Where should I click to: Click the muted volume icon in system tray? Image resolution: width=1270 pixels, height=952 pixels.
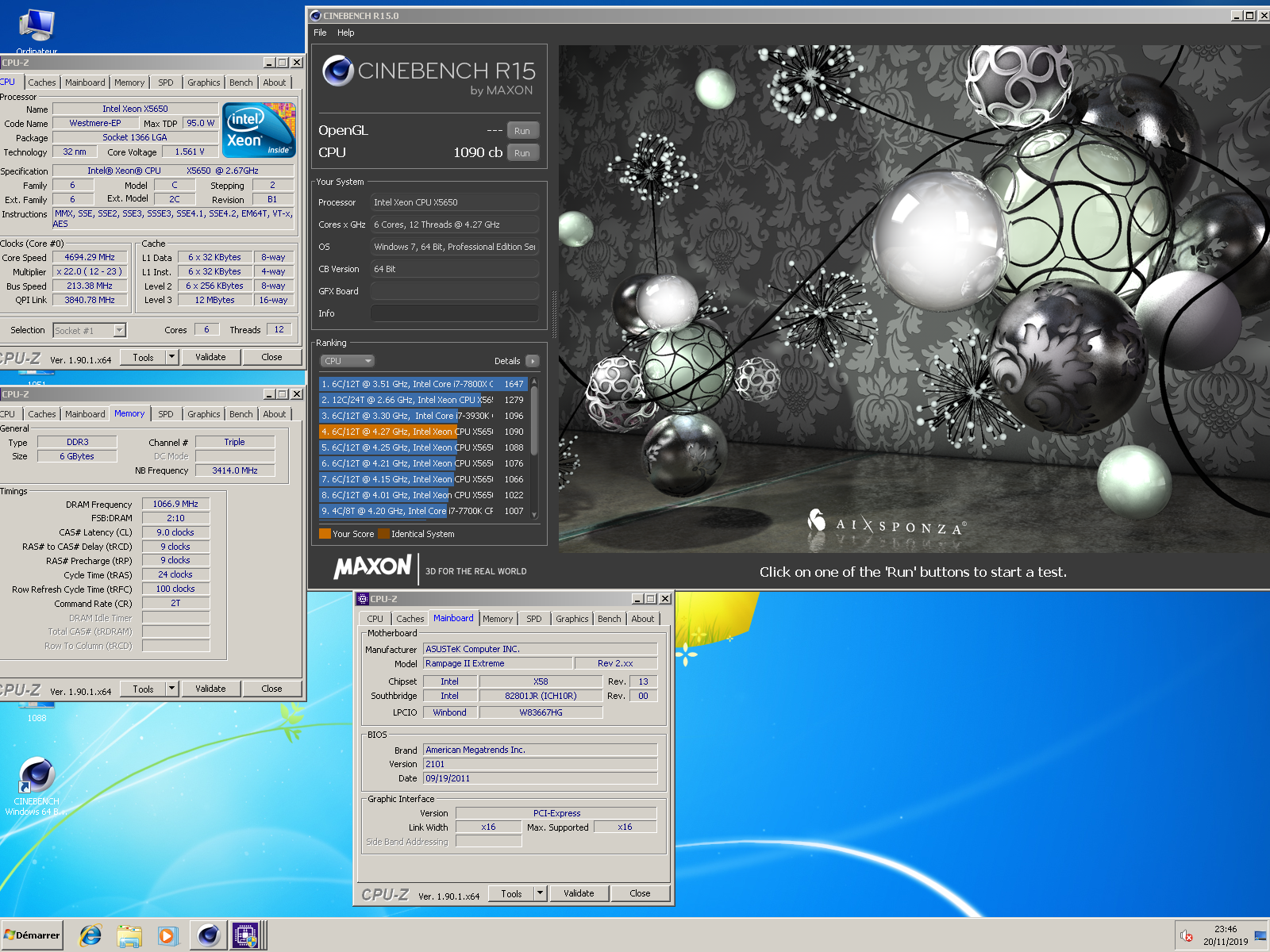pyautogui.click(x=1187, y=936)
